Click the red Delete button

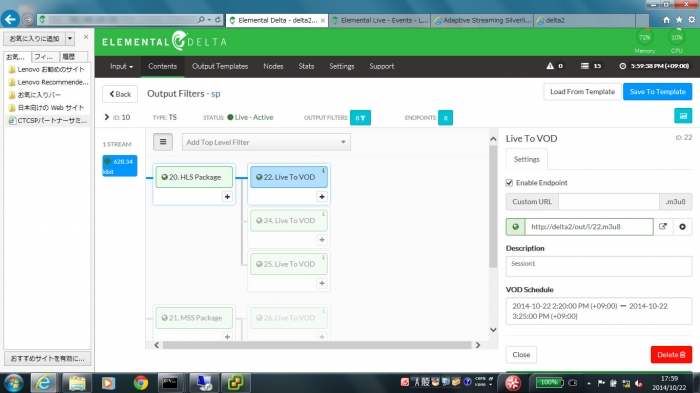point(671,355)
